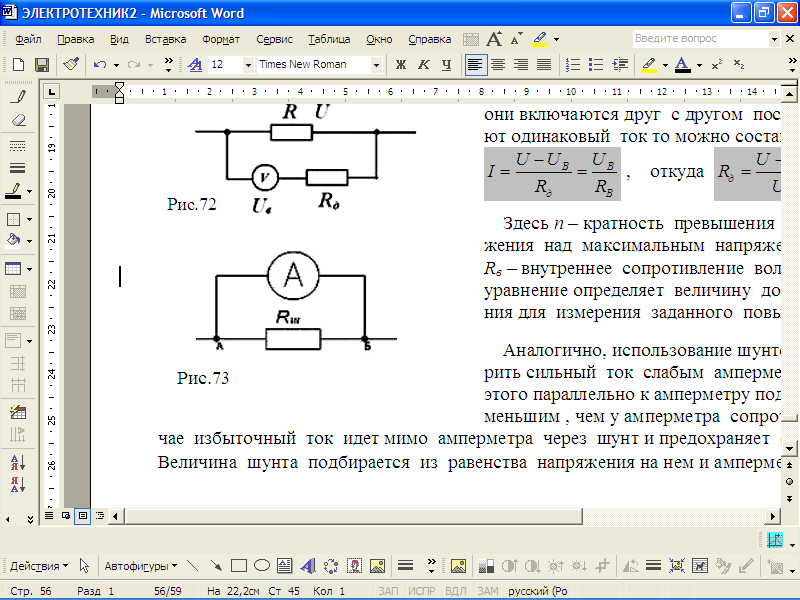Click Distribute Columns Evenly icon
This screenshot has height=600, width=800.
point(18,385)
